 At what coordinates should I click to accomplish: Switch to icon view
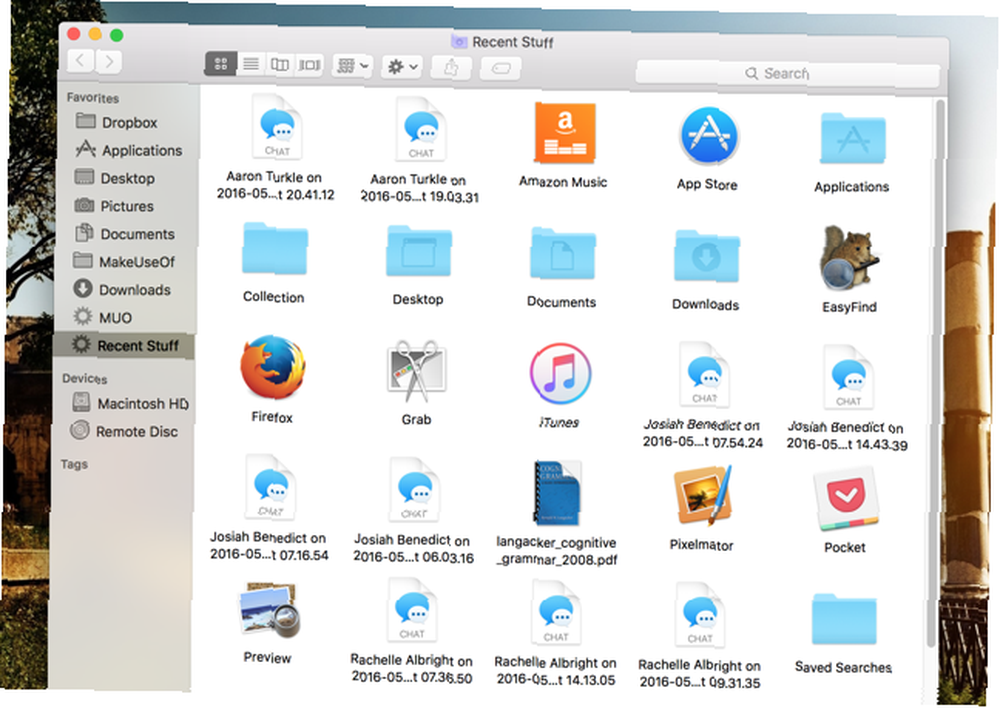221,63
